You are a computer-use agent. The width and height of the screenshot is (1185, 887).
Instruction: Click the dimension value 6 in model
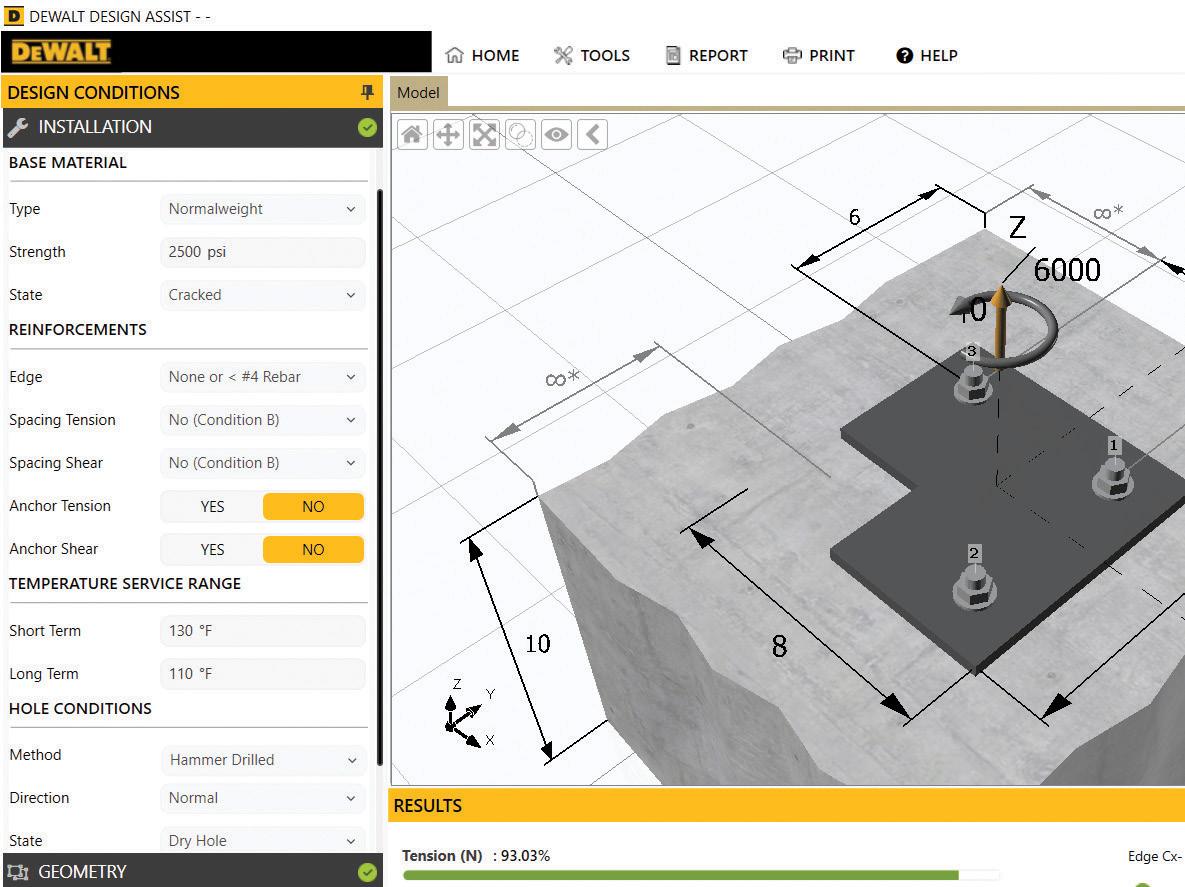(x=854, y=218)
